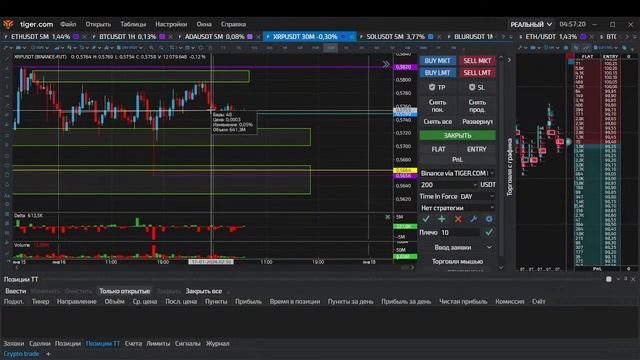
Task: Open the Лимиты bottom tab
Action: point(158,344)
